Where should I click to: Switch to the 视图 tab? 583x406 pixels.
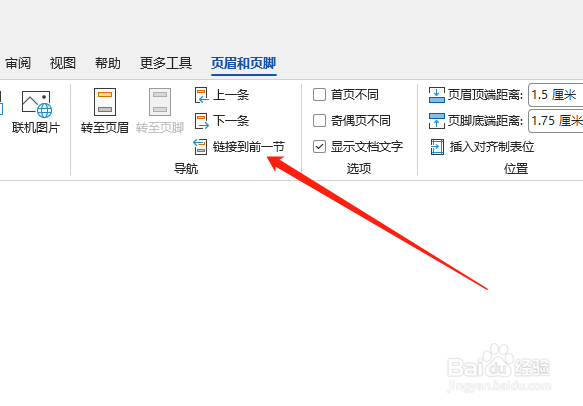pyautogui.click(x=62, y=63)
